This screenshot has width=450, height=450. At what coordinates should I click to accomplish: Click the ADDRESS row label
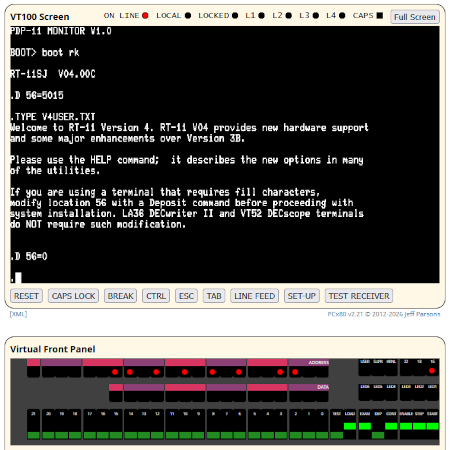click(319, 362)
